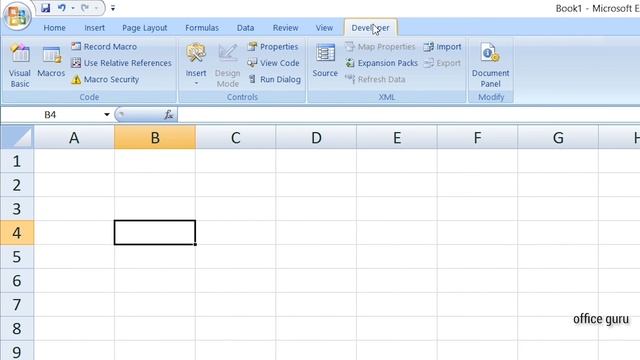The height and width of the screenshot is (360, 640).
Task: Open control Properties
Action: 273,47
